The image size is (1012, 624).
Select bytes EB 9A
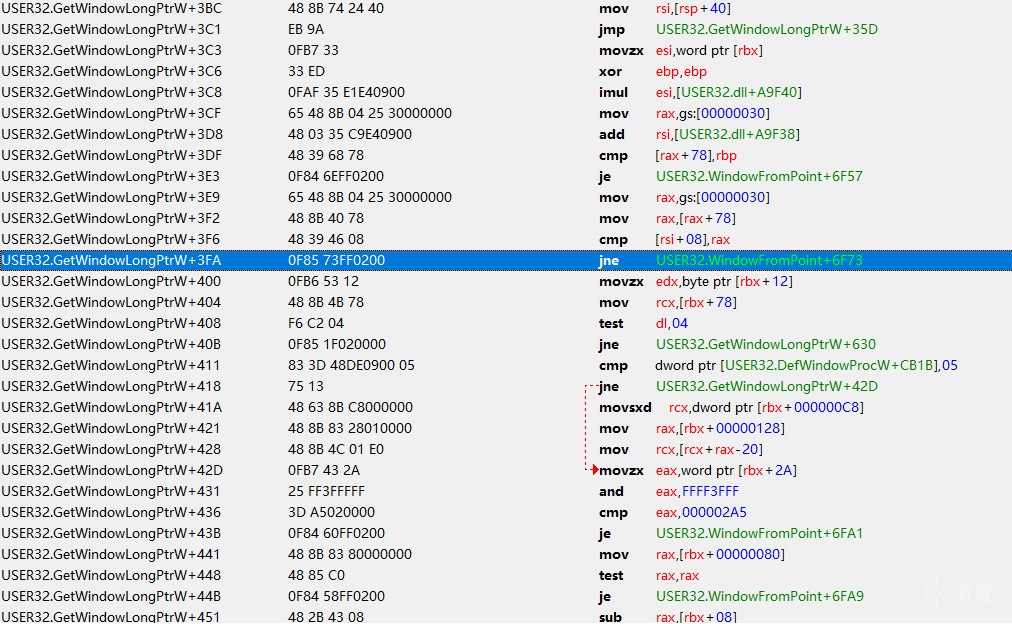pyautogui.click(x=306, y=29)
